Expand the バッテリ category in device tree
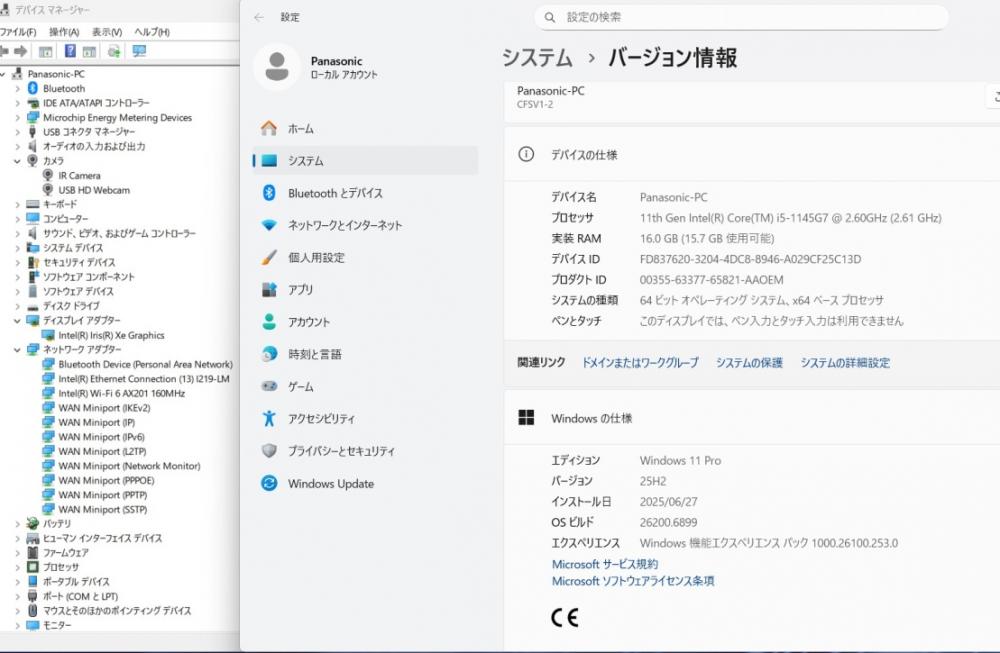 [x=17, y=524]
